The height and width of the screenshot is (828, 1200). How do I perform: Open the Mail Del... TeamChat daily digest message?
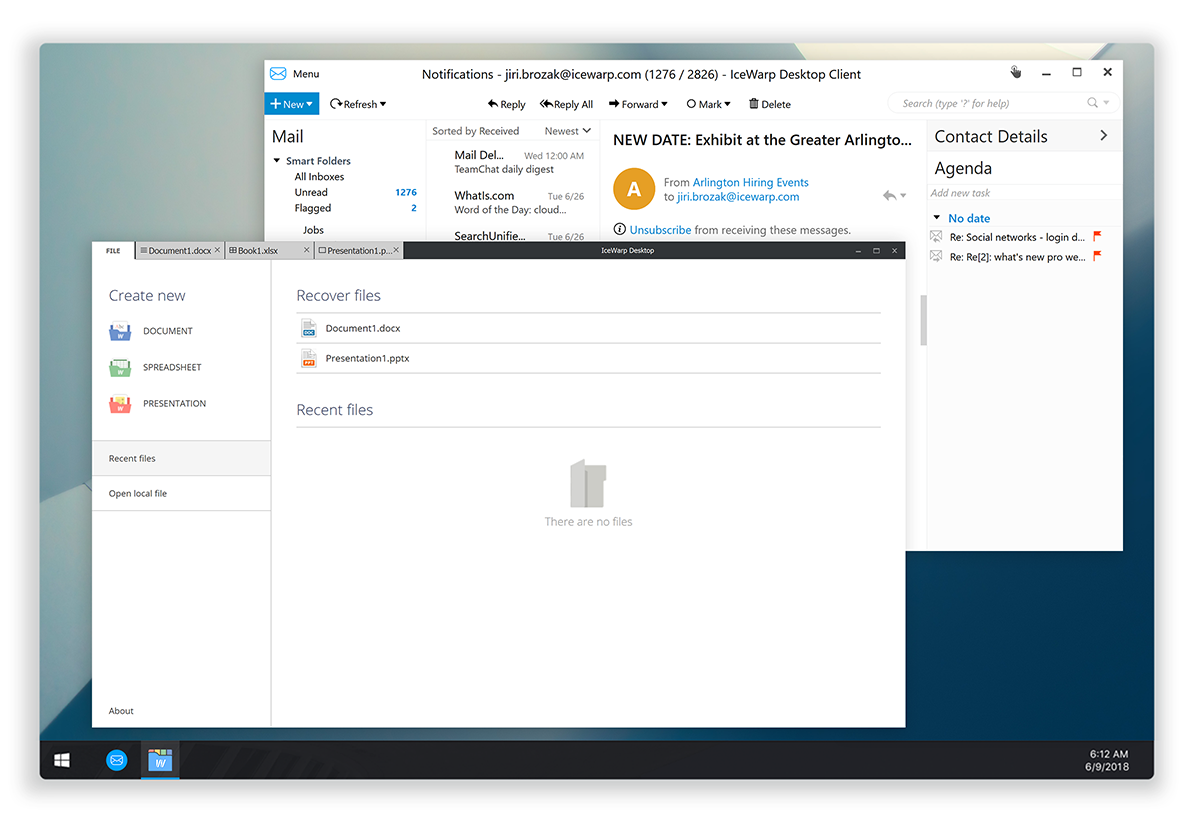[x=513, y=162]
